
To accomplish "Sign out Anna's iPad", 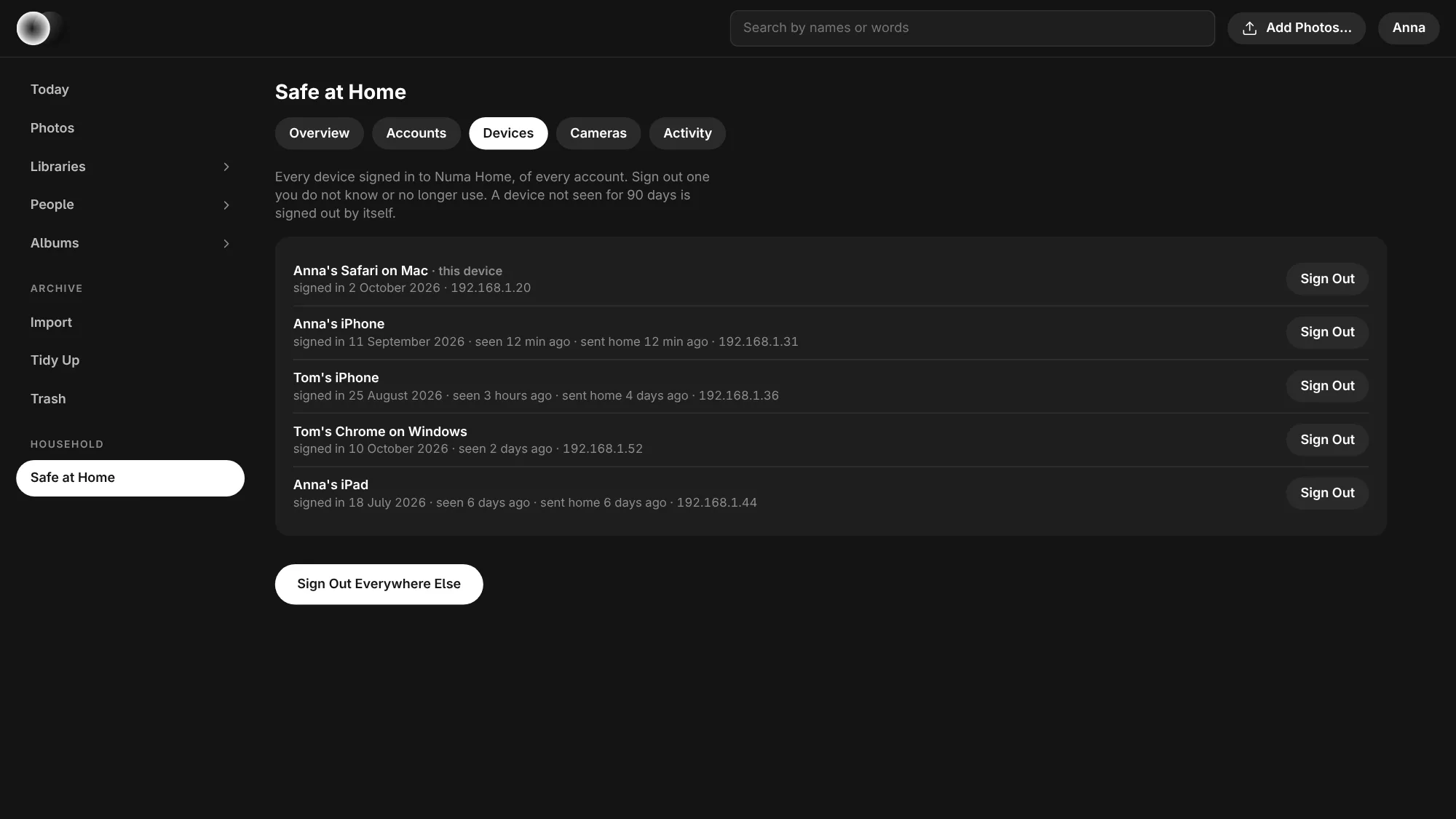I will [x=1327, y=493].
